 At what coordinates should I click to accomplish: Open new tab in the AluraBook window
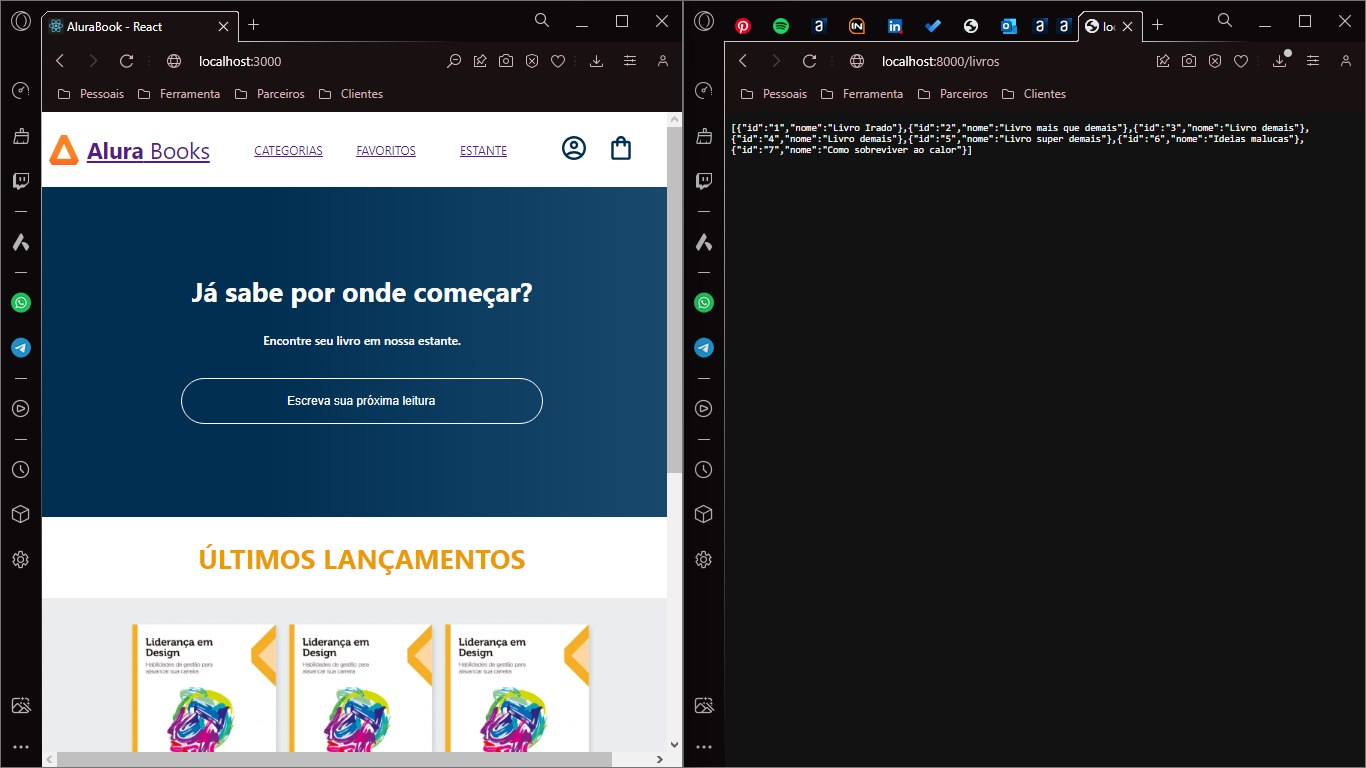[x=254, y=25]
